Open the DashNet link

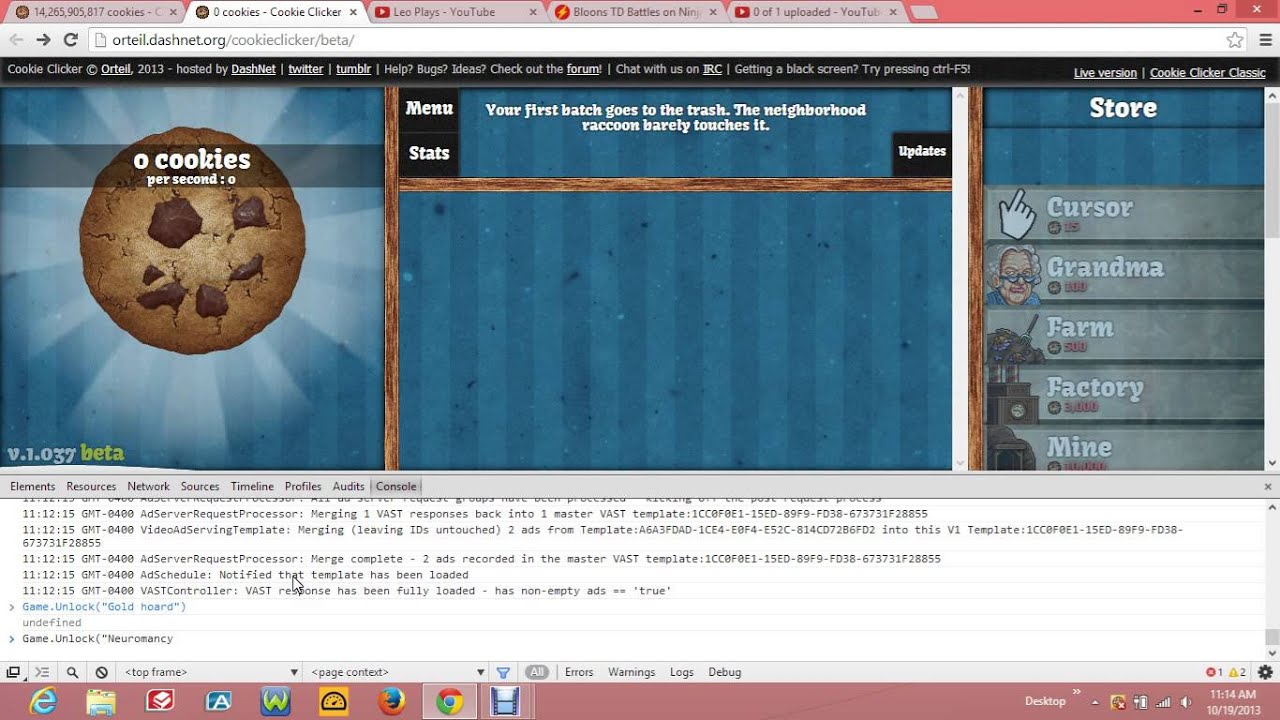click(x=253, y=70)
